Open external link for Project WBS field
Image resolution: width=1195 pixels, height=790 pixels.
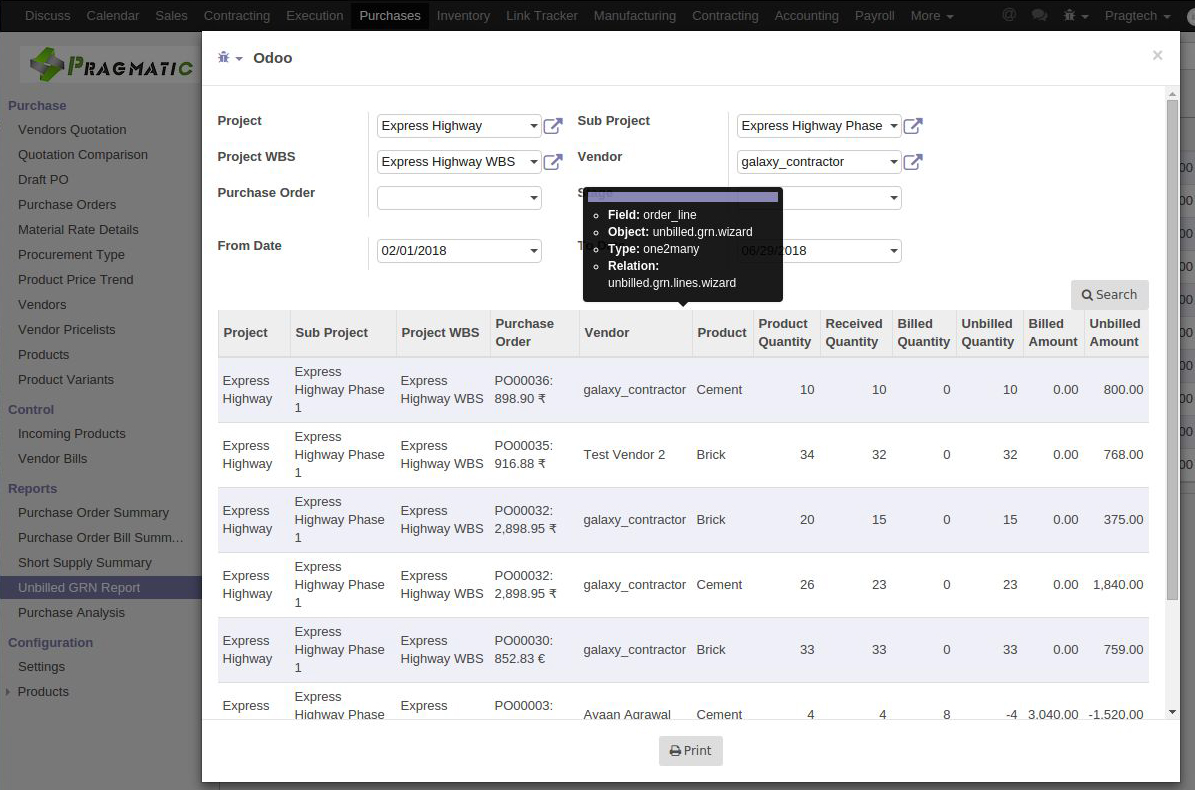[x=553, y=162]
